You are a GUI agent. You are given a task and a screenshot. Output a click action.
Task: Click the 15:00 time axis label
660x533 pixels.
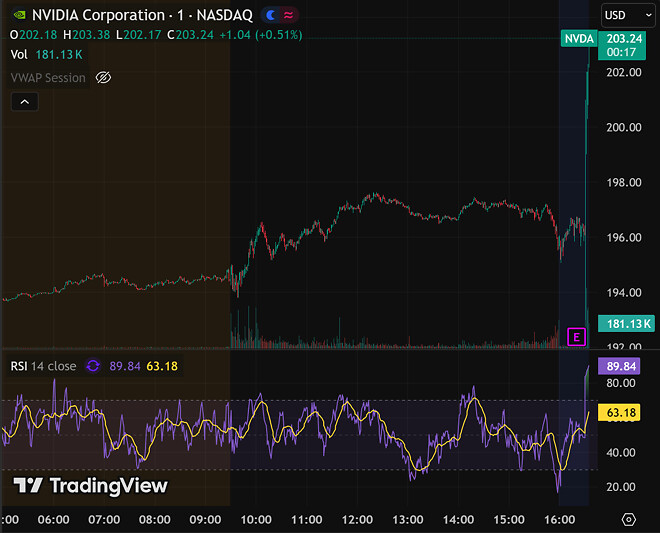(509, 520)
